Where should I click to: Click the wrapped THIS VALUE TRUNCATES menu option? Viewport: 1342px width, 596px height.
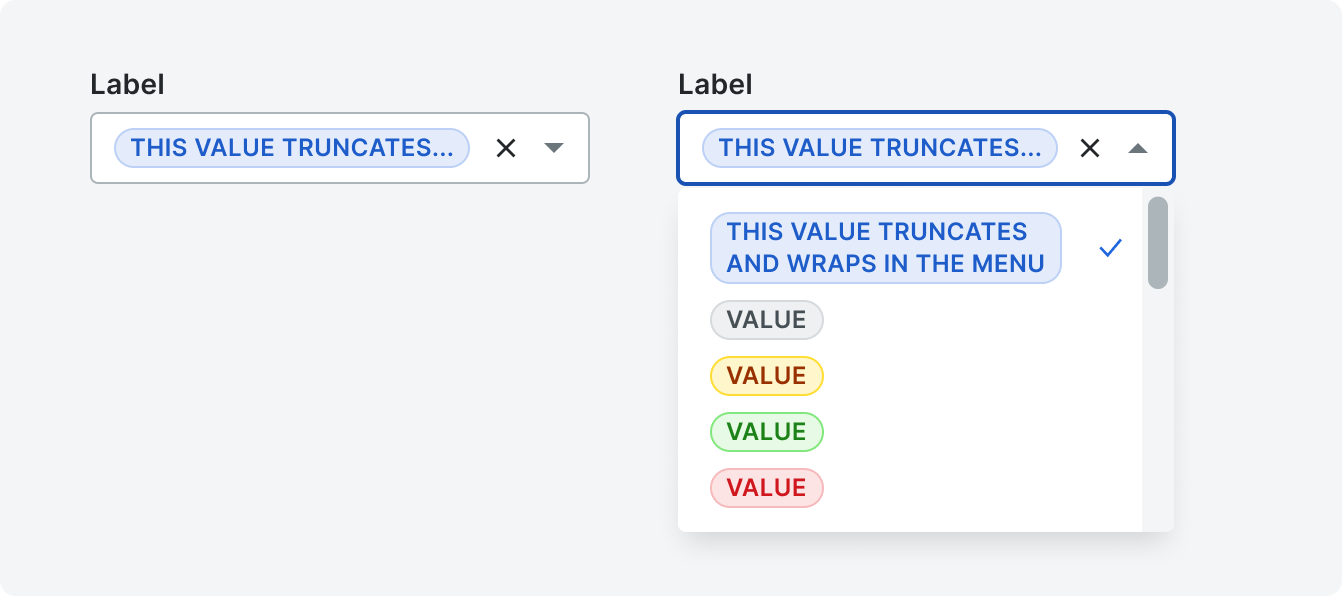886,248
